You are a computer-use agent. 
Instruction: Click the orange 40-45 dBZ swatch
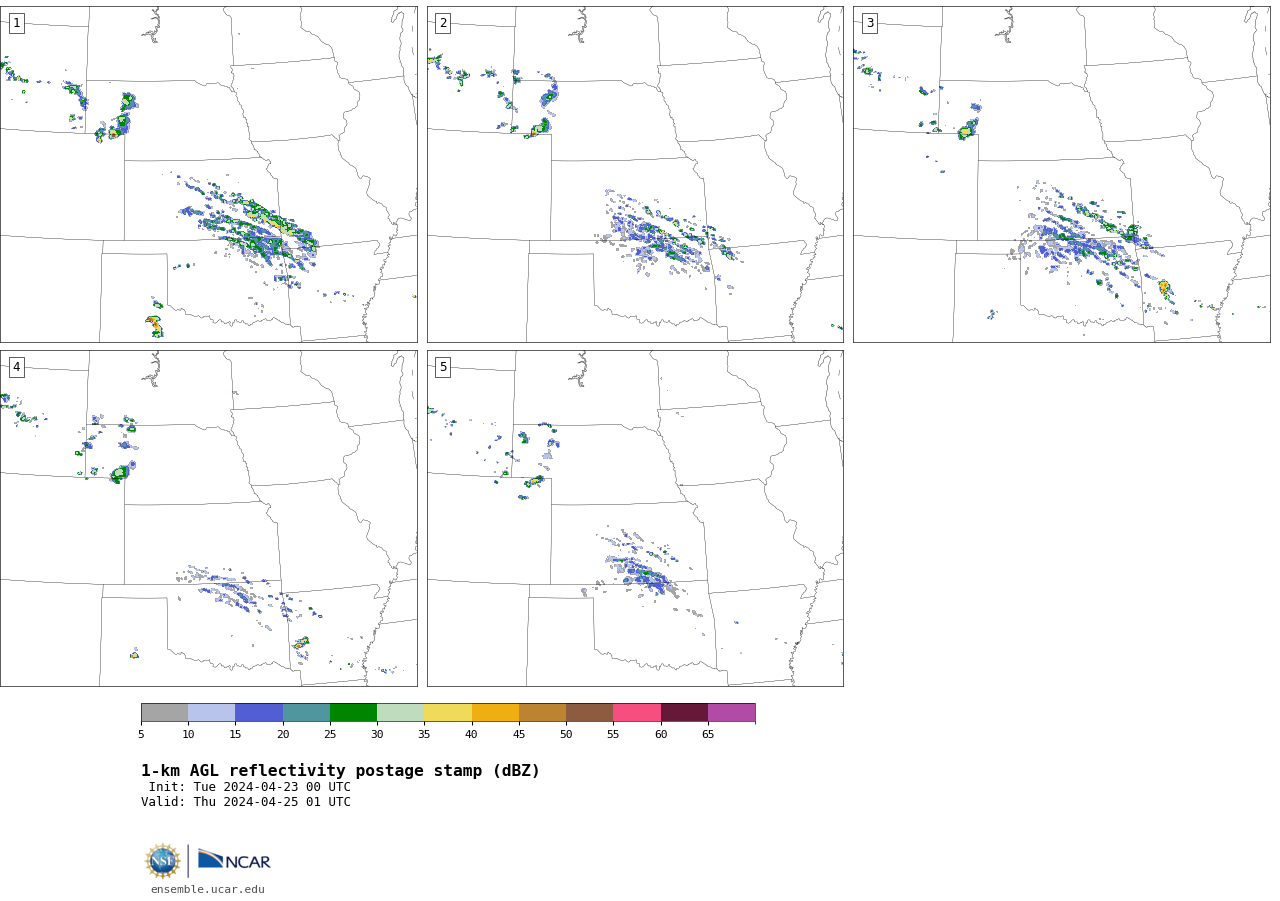click(495, 713)
